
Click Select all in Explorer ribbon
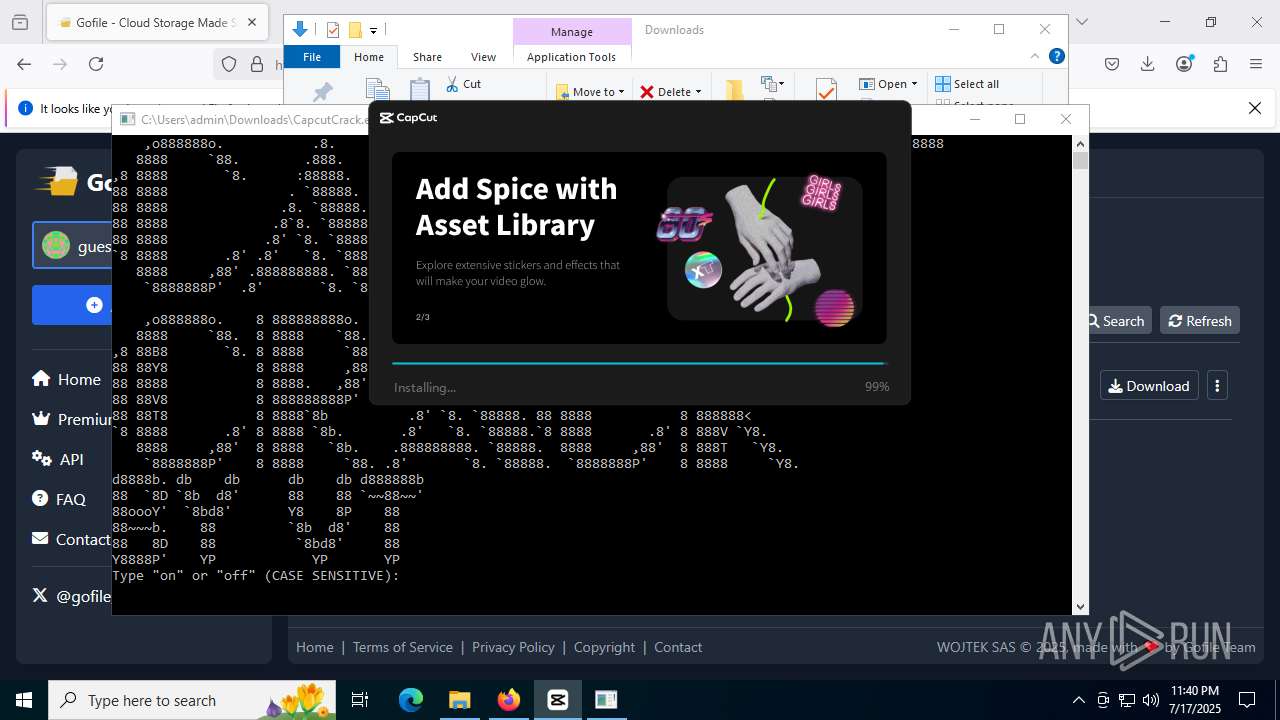[967, 84]
